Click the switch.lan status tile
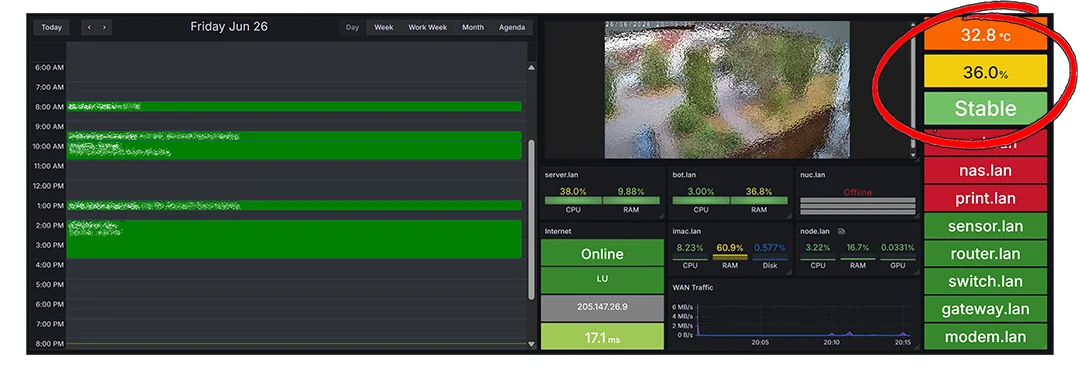The width and height of the screenshot is (1080, 368). 985,281
